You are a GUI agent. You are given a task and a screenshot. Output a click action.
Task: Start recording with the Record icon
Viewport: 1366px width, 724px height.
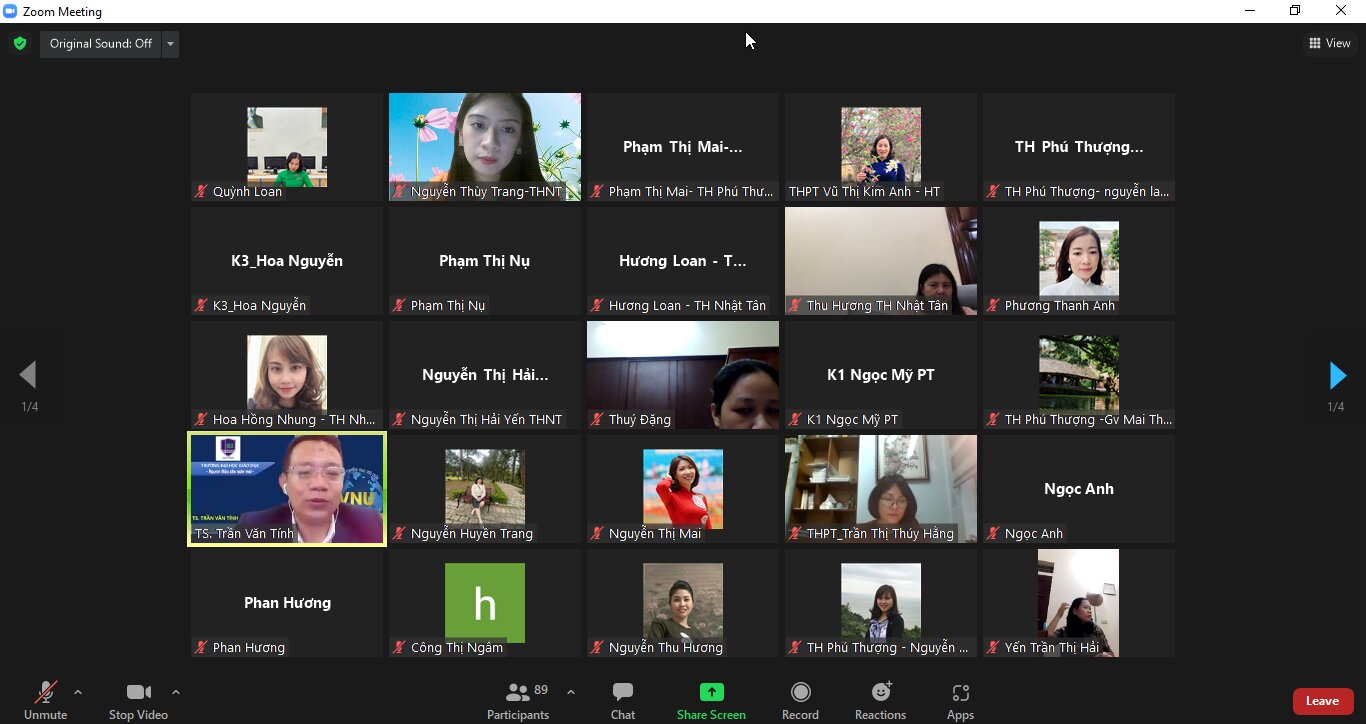pos(800,700)
